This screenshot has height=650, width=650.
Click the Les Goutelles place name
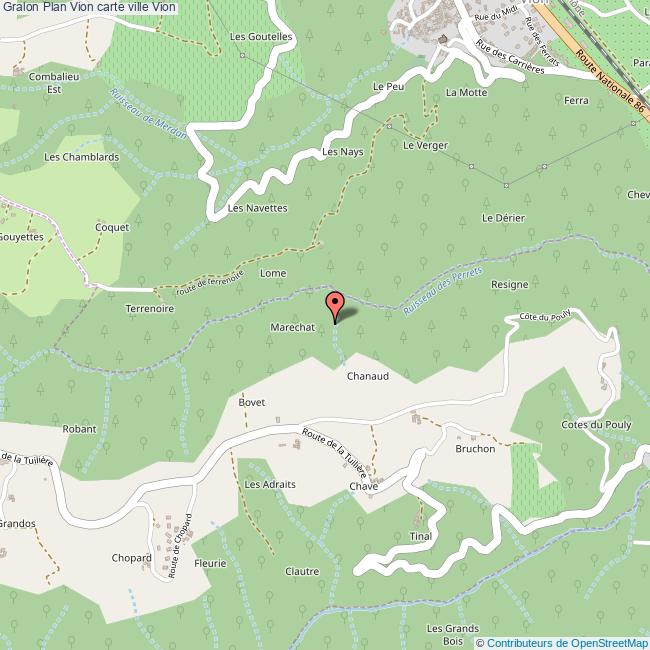[261, 36]
